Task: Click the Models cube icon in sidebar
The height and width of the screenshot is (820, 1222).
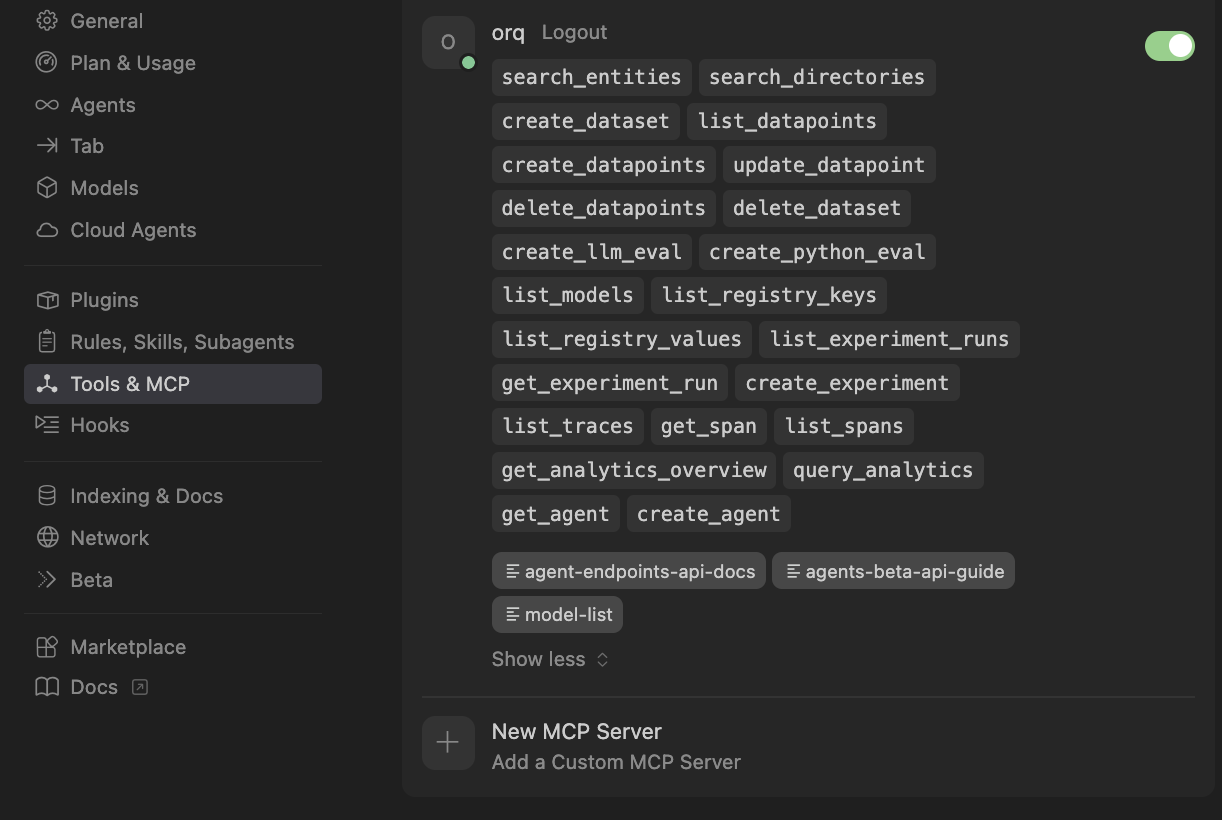Action: coord(46,187)
